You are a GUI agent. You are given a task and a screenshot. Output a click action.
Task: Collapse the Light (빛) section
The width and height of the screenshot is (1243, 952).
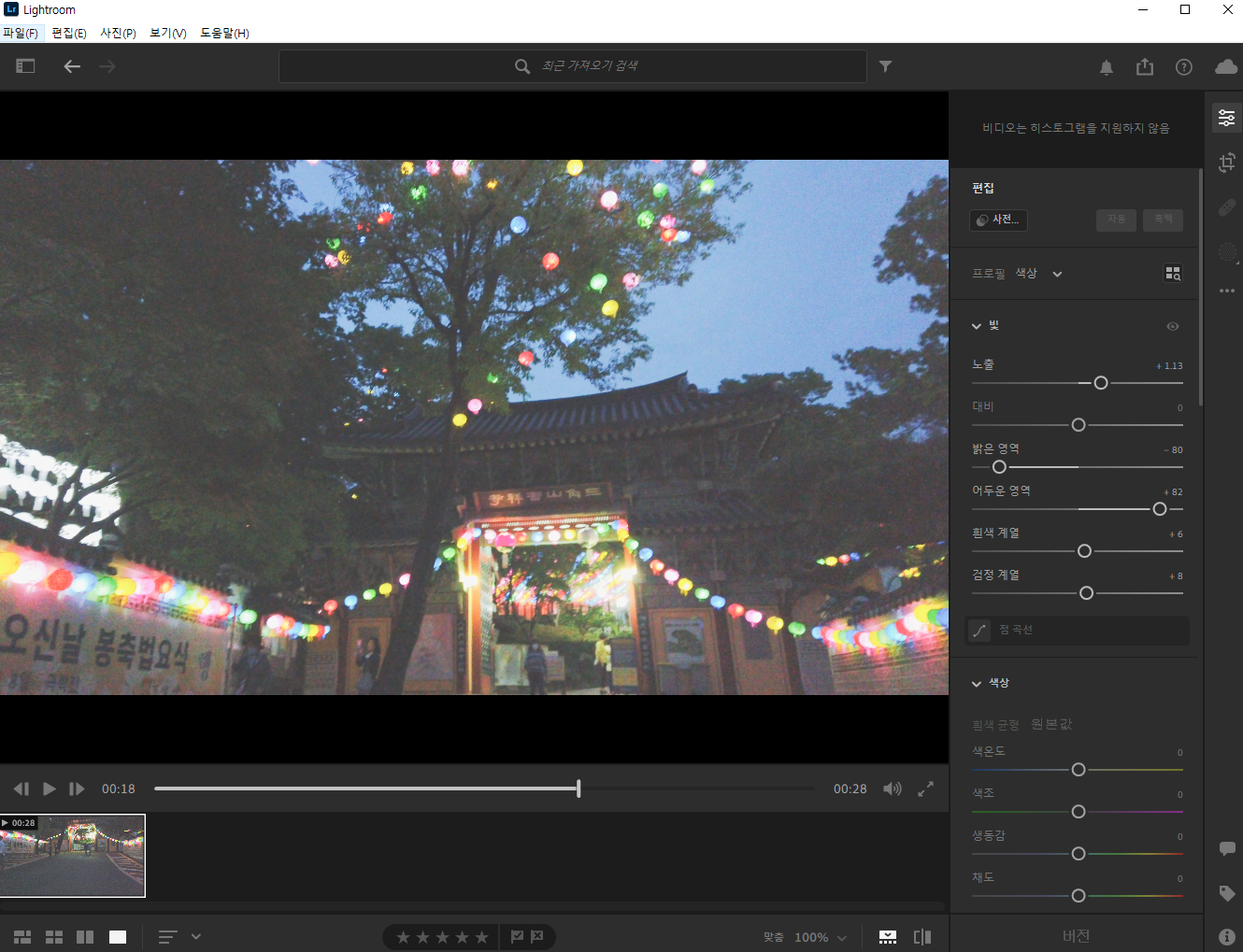[x=977, y=326]
